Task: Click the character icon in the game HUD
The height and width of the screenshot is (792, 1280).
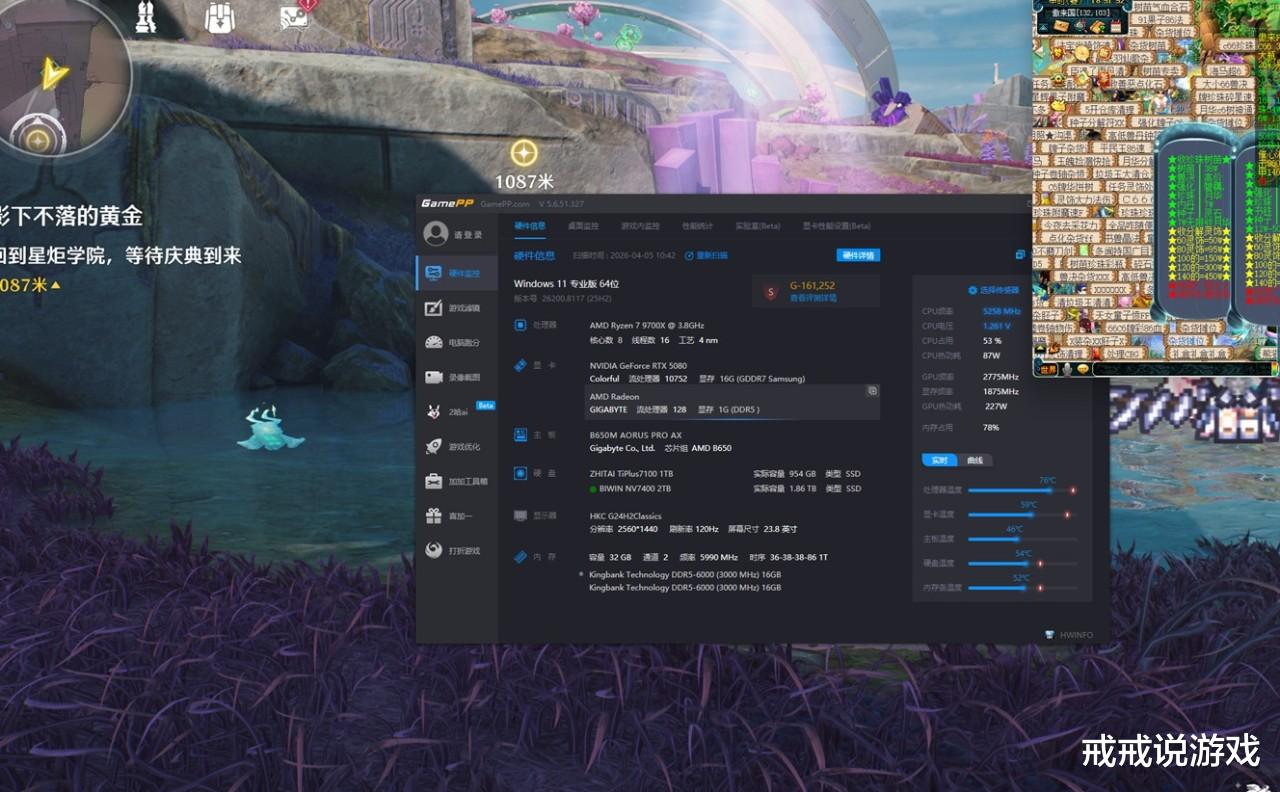Action: pyautogui.click(x=146, y=15)
